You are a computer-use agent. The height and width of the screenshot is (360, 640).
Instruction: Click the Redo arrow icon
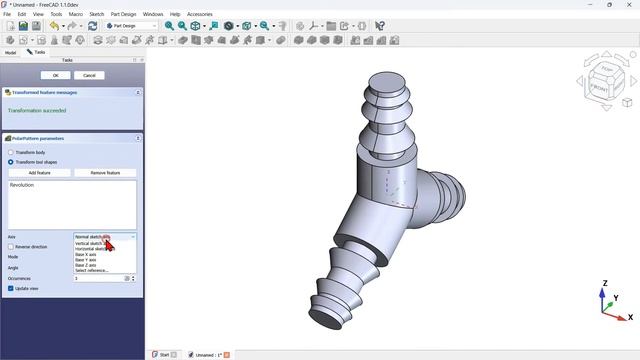point(72,26)
